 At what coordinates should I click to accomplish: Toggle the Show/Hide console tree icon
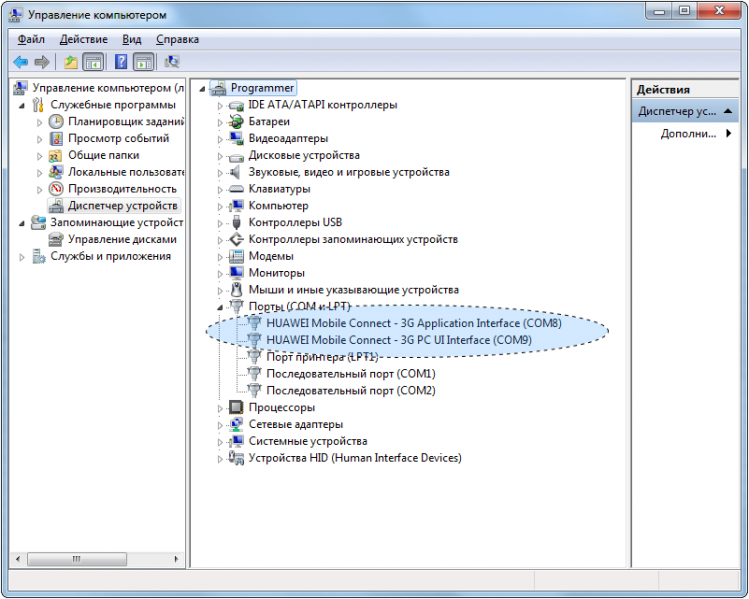point(93,62)
